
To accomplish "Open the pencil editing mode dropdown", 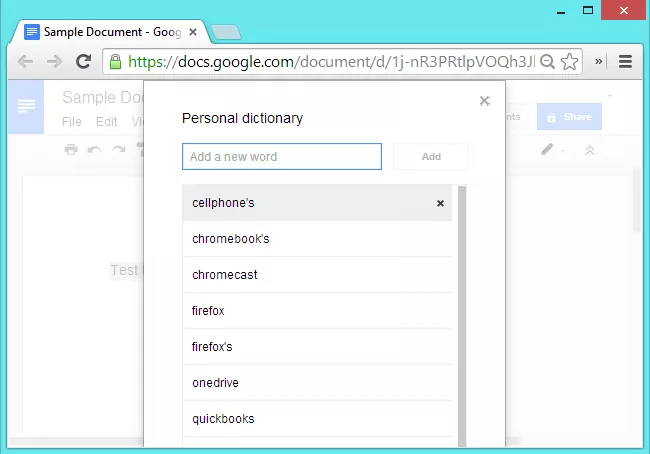I will 552,150.
